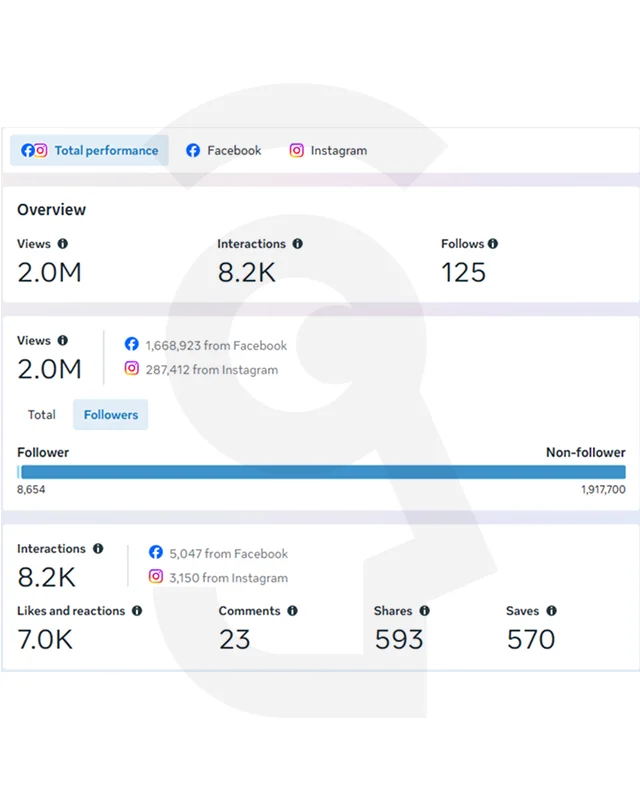
Task: Click the 3,150 from Instagram text
Action: (x=229, y=578)
